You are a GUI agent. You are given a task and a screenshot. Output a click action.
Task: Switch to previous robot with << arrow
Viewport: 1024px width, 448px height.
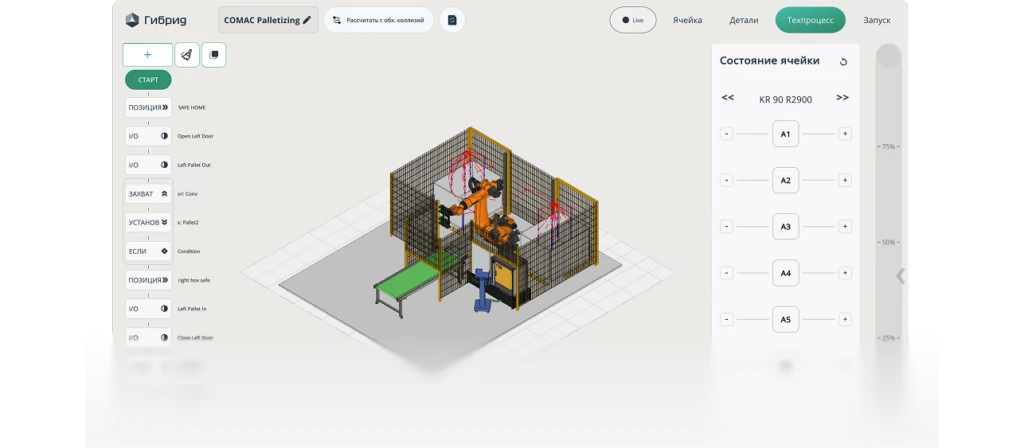pos(727,98)
